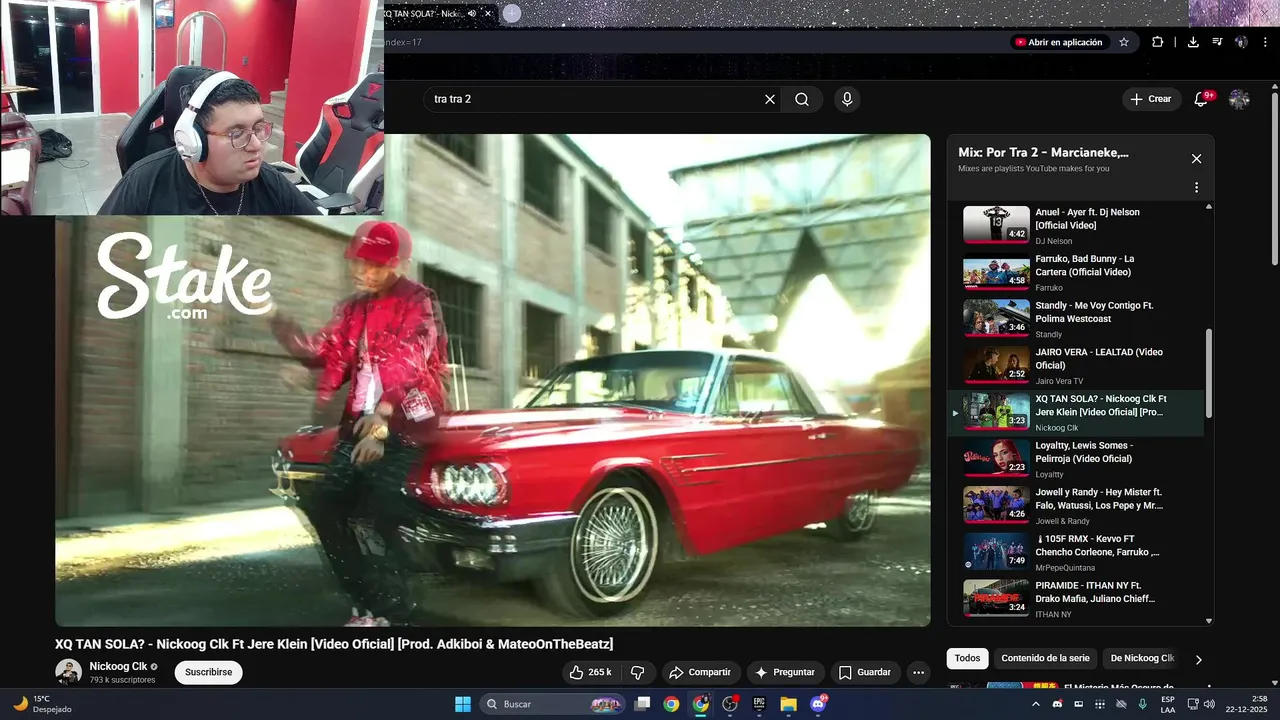Show more filter chips with arrow
1280x720 pixels.
pyautogui.click(x=1198, y=659)
